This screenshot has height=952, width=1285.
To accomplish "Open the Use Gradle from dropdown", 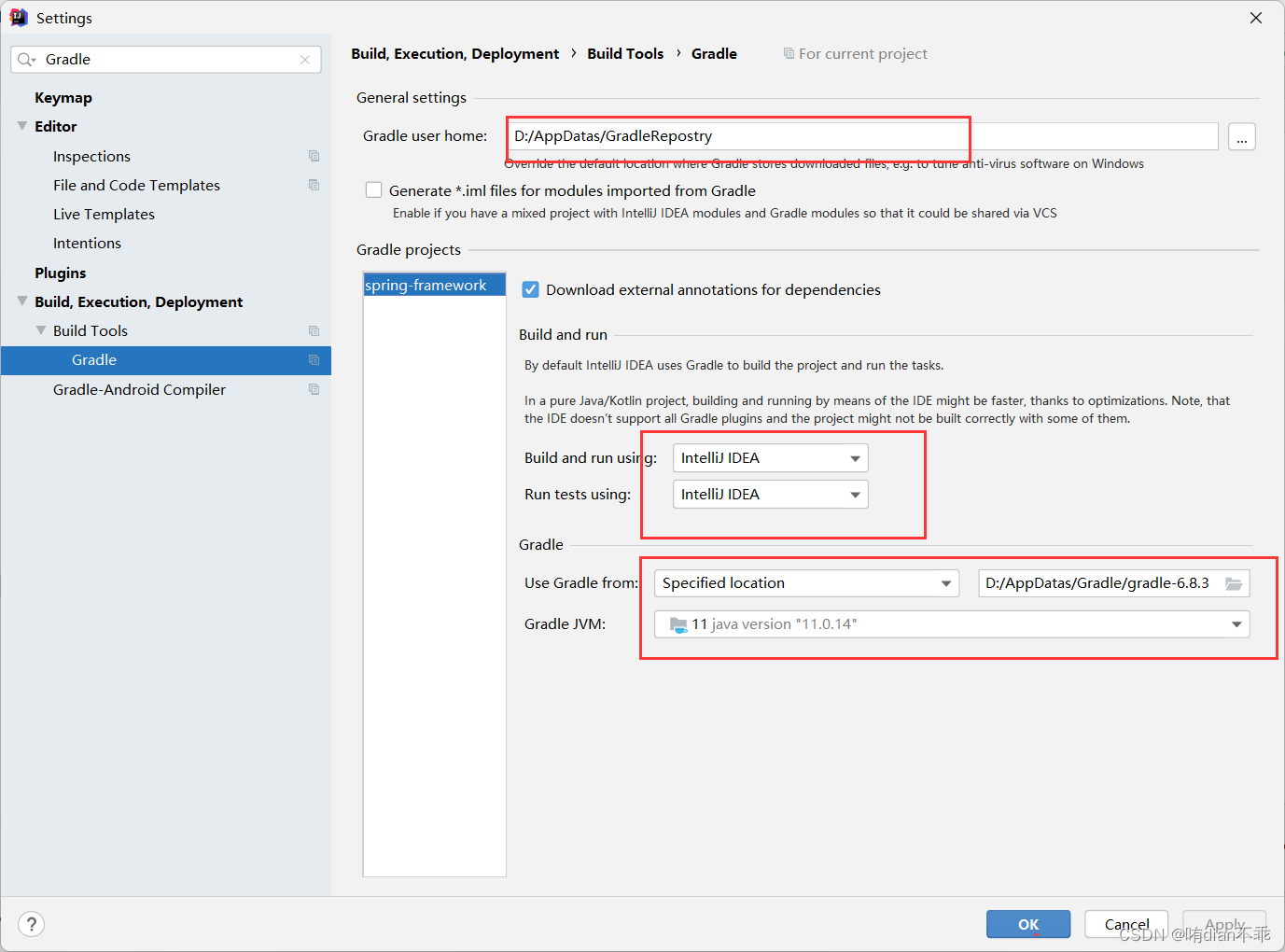I will coord(806,583).
